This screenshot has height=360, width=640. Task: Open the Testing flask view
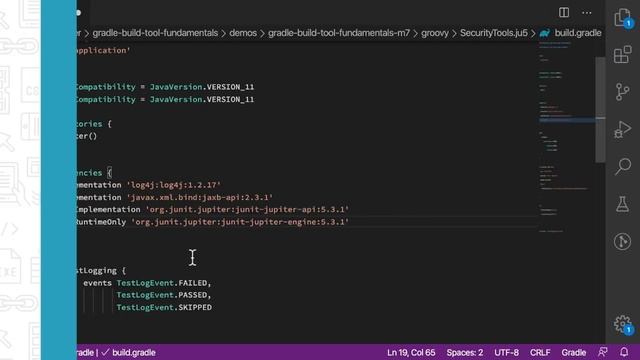622,204
